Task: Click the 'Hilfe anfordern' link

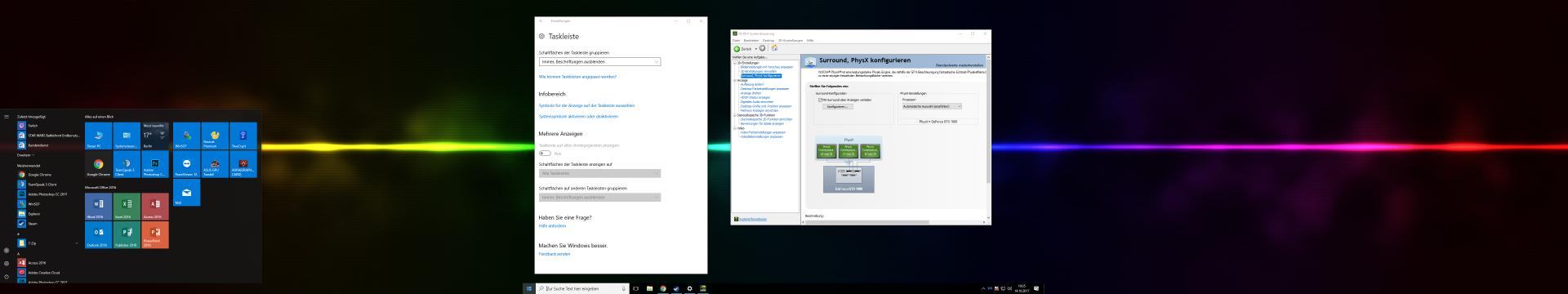Action: (x=552, y=226)
